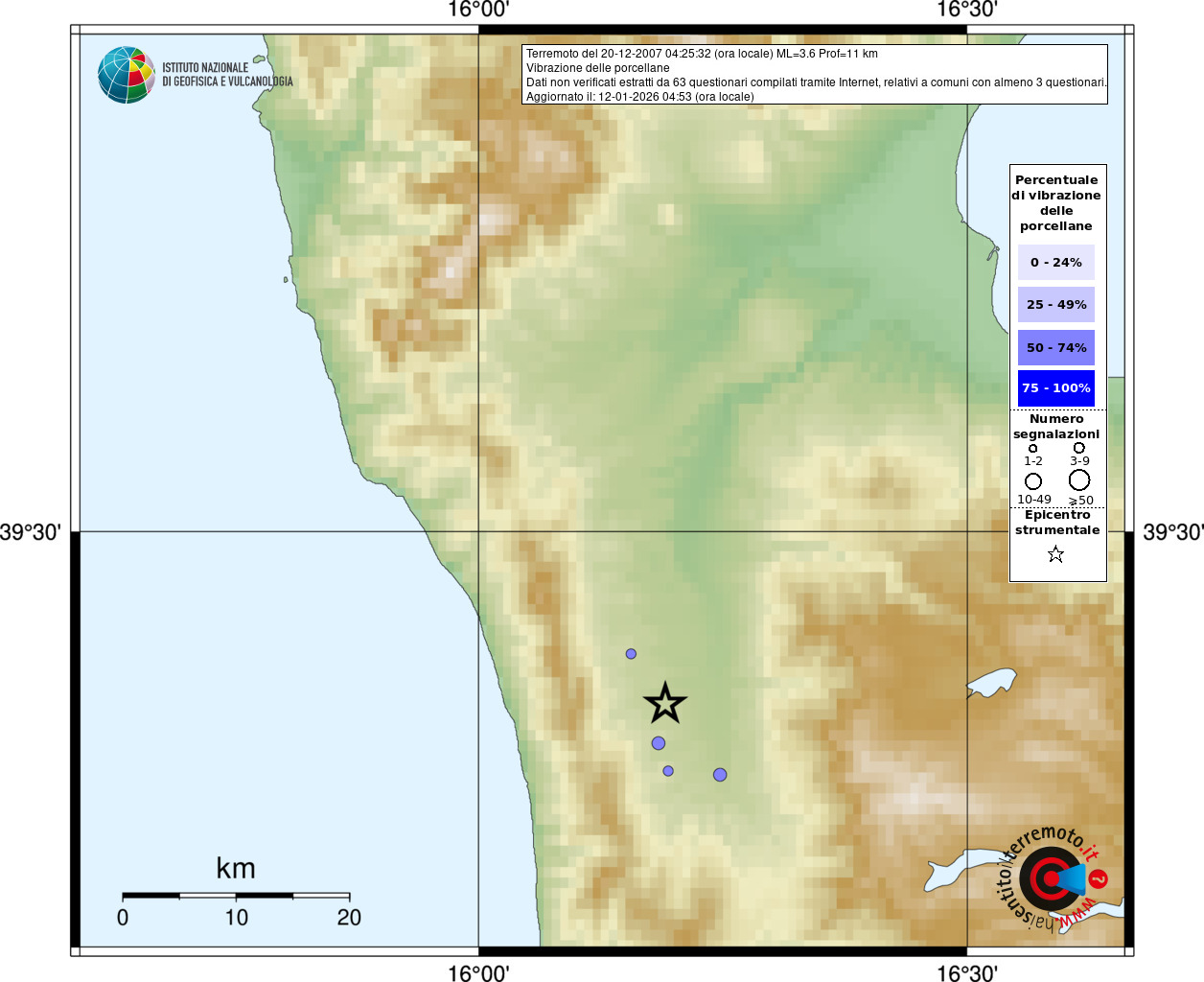Click the 75 - 100% color swatch
The width and height of the screenshot is (1204, 982).
pos(1056,388)
